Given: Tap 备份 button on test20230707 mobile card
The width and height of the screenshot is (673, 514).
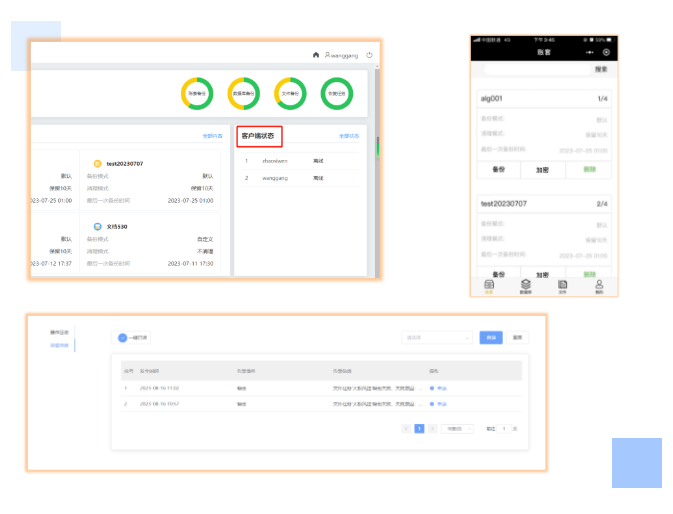Looking at the screenshot, I should pos(499,274).
